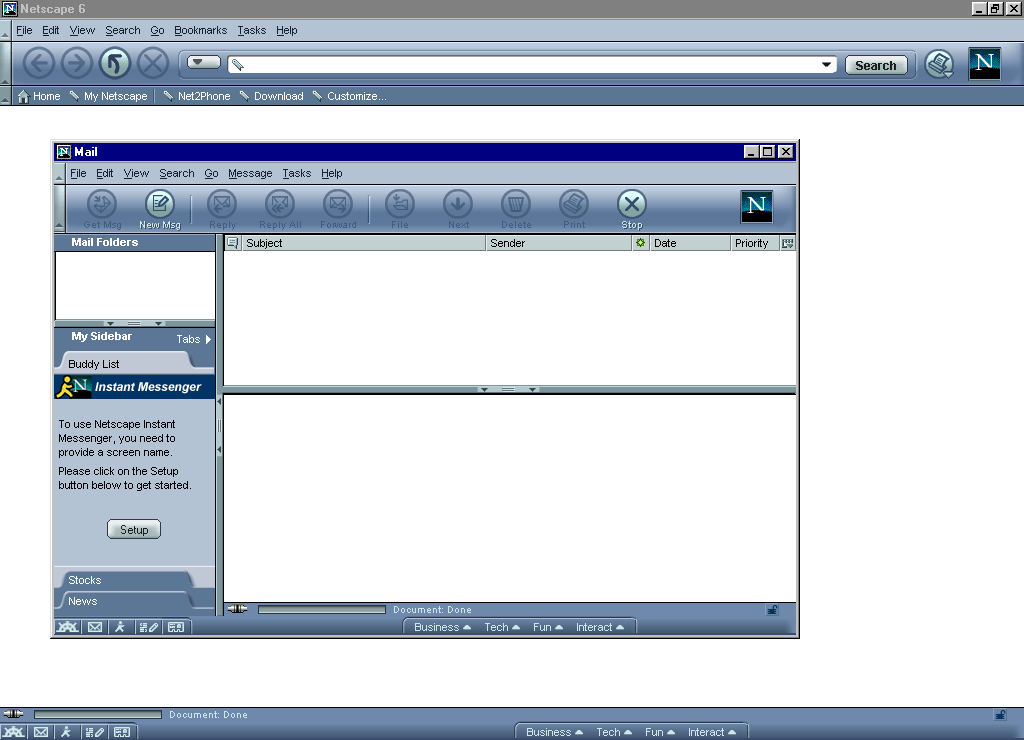Click Net2Phone link in personal toolbar

point(197,96)
